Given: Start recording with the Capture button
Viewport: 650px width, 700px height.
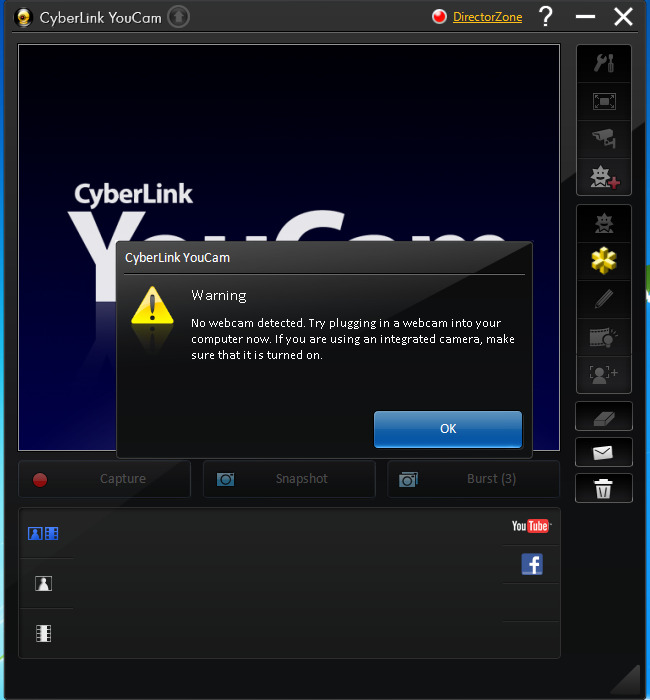Looking at the screenshot, I should coord(104,479).
